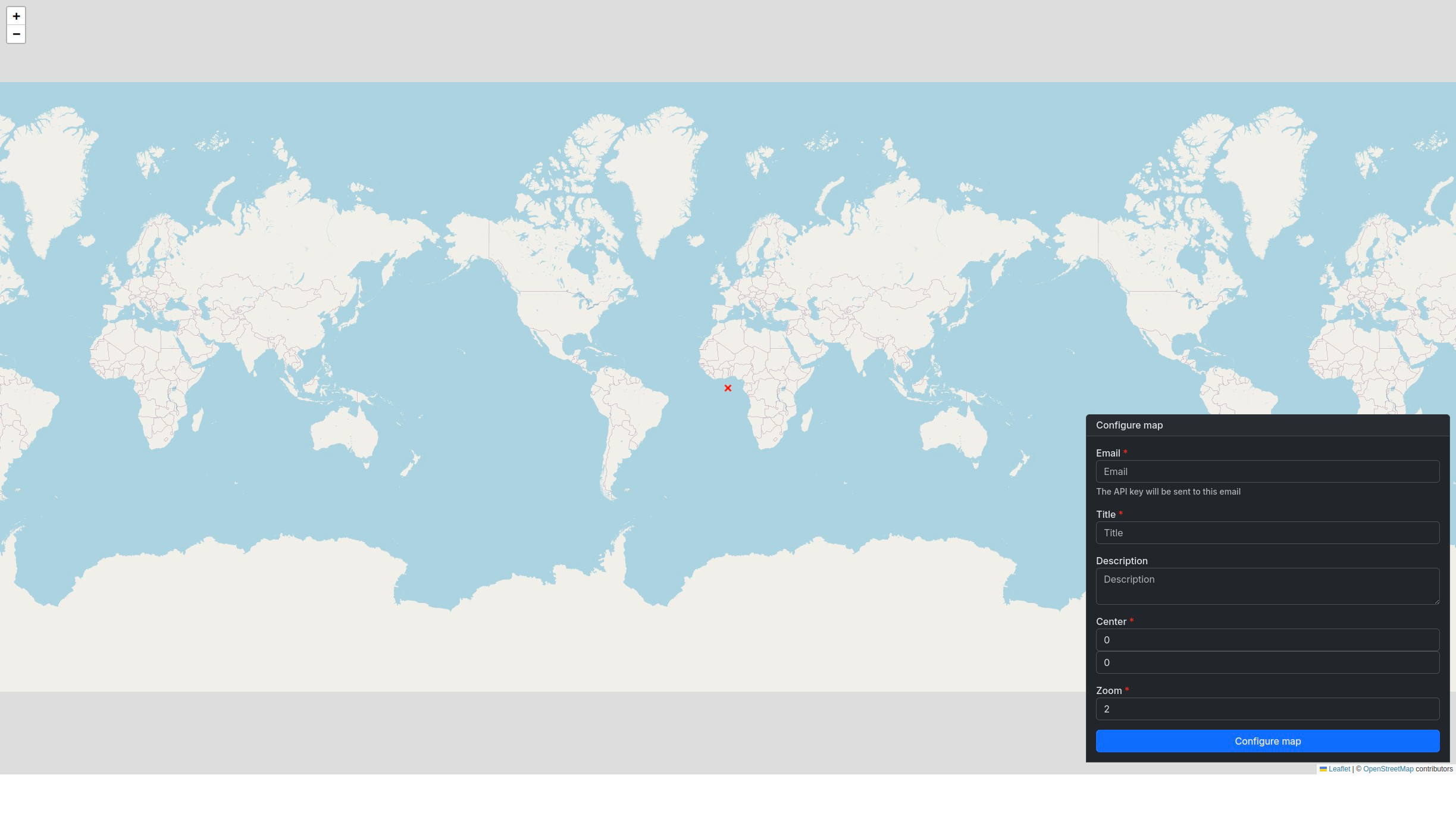Click the 'contributors' attribution text
1456x819 pixels.
[1434, 769]
